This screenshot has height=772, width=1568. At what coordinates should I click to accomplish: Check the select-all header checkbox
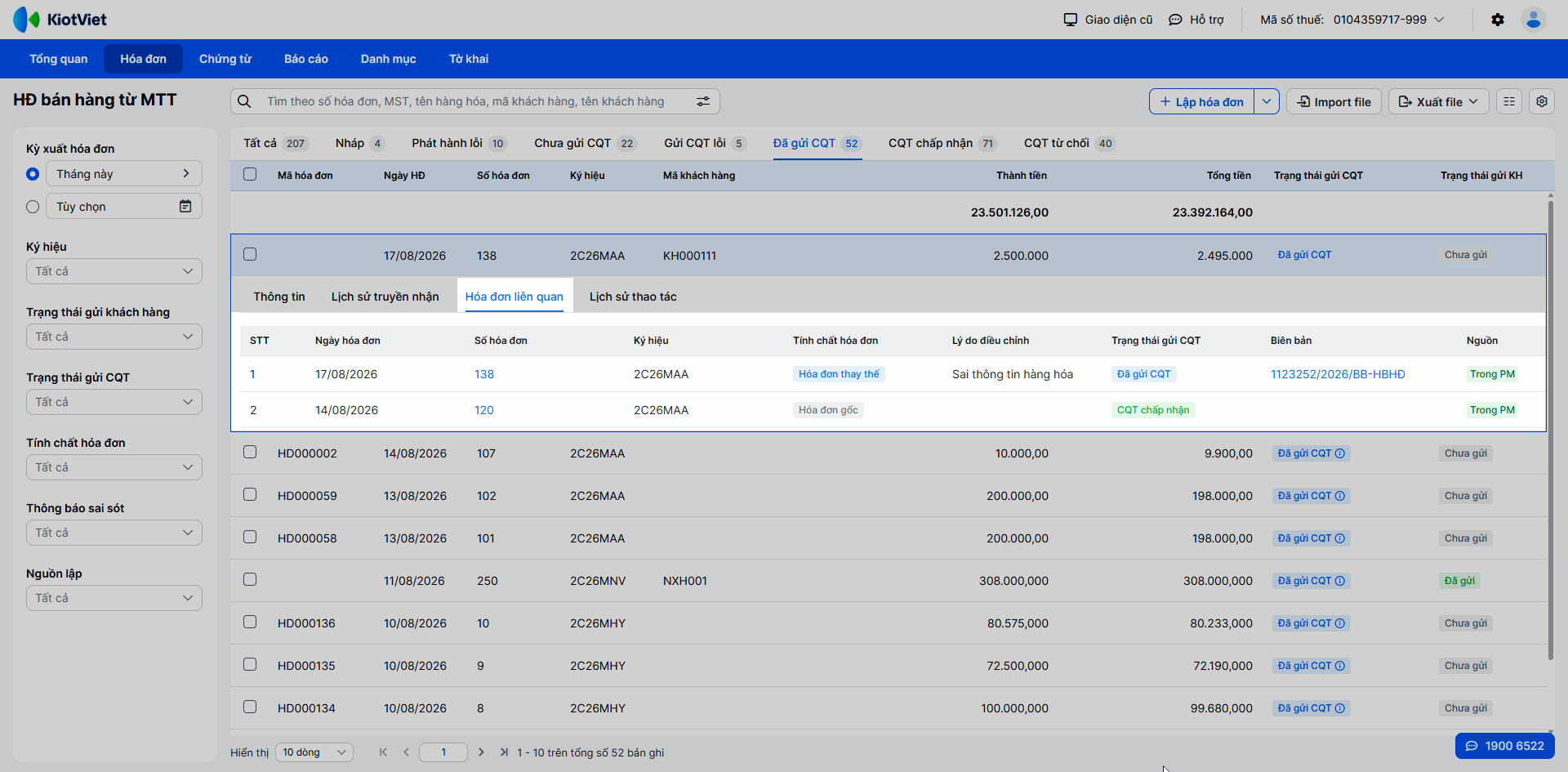[250, 174]
